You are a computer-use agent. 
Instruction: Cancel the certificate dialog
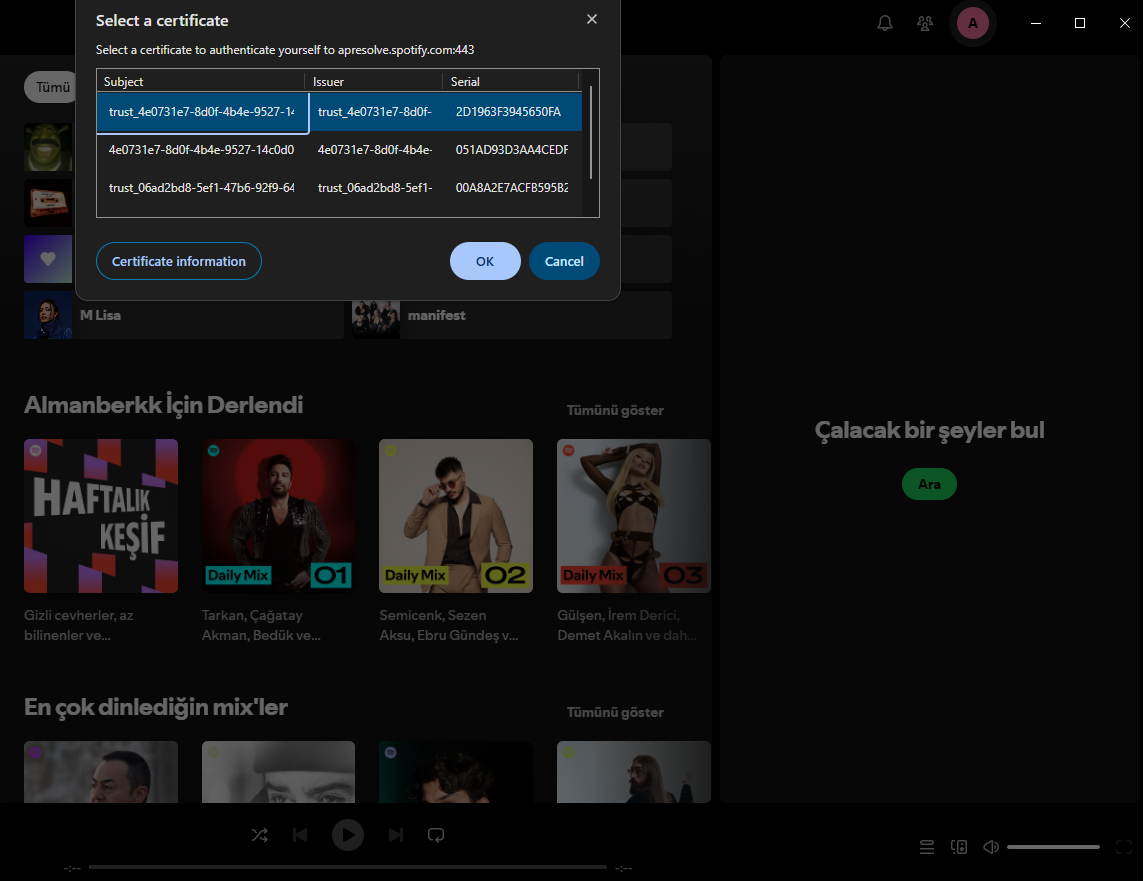point(564,261)
